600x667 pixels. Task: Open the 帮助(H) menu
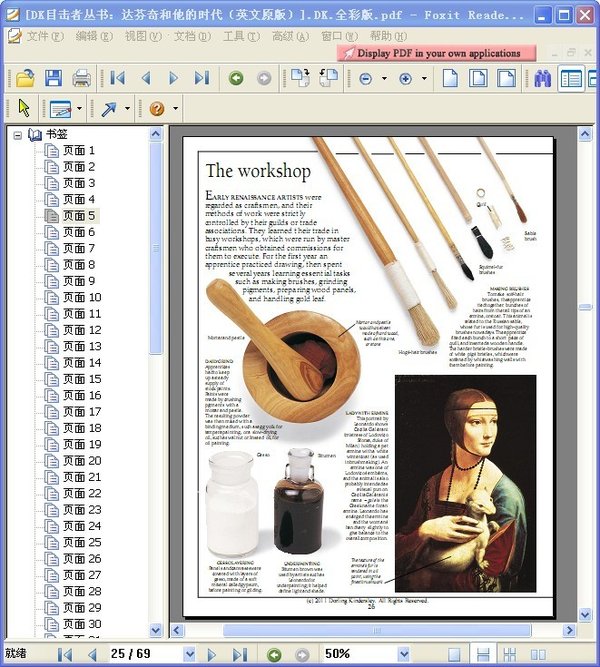click(x=388, y=37)
